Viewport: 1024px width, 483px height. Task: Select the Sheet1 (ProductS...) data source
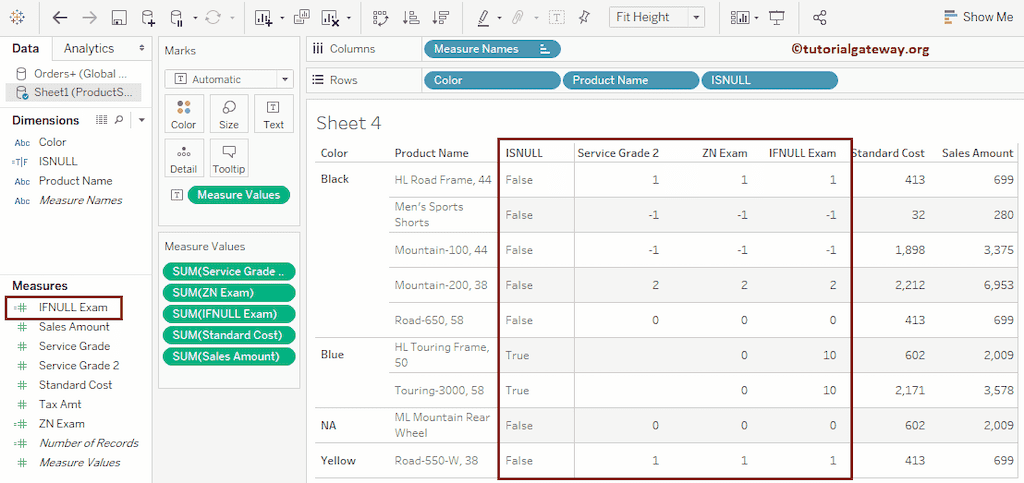(x=72, y=92)
